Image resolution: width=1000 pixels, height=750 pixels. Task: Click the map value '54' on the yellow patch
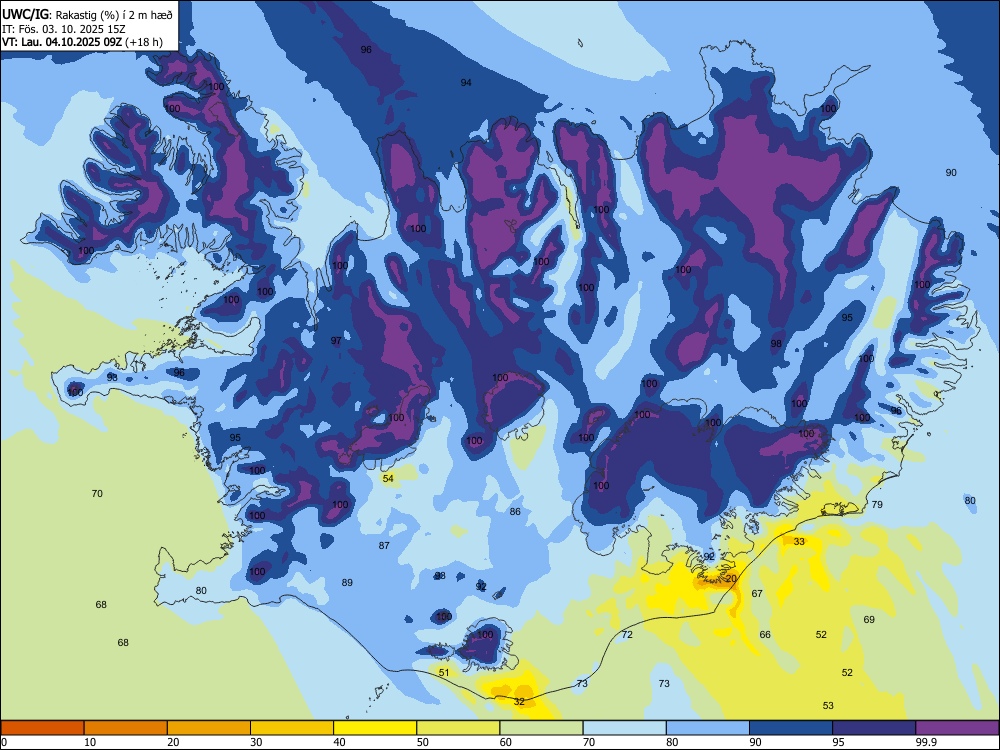[388, 478]
